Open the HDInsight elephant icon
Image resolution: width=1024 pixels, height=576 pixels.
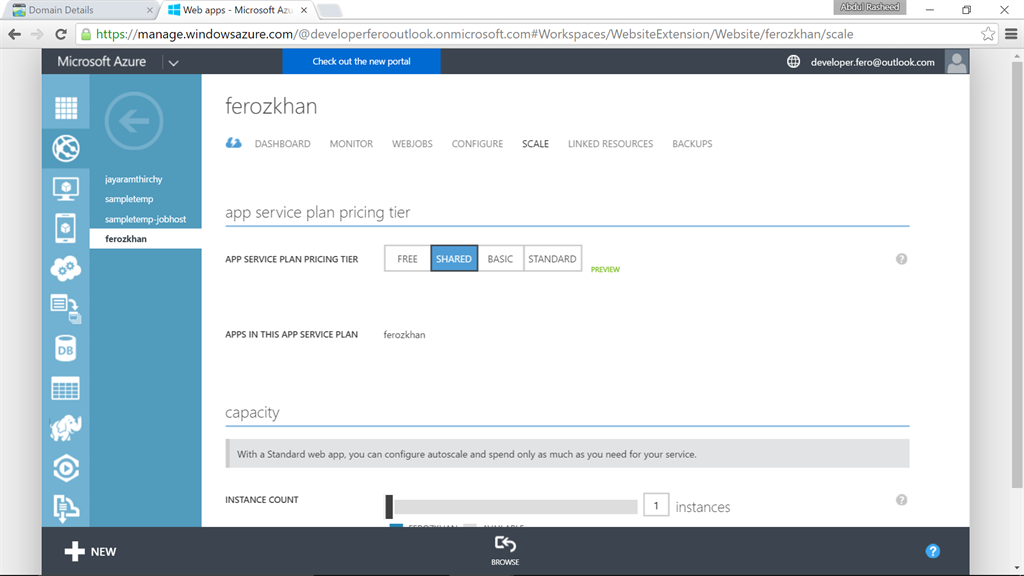66,428
